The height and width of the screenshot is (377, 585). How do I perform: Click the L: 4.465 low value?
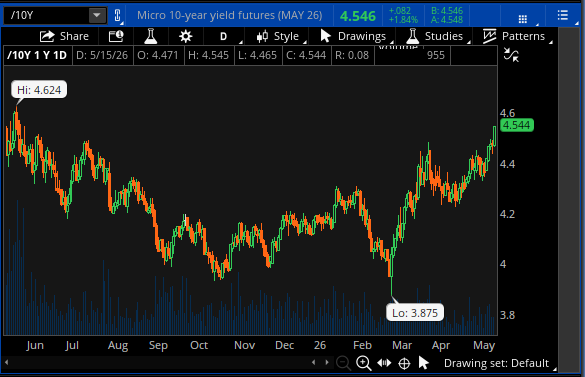(x=257, y=55)
